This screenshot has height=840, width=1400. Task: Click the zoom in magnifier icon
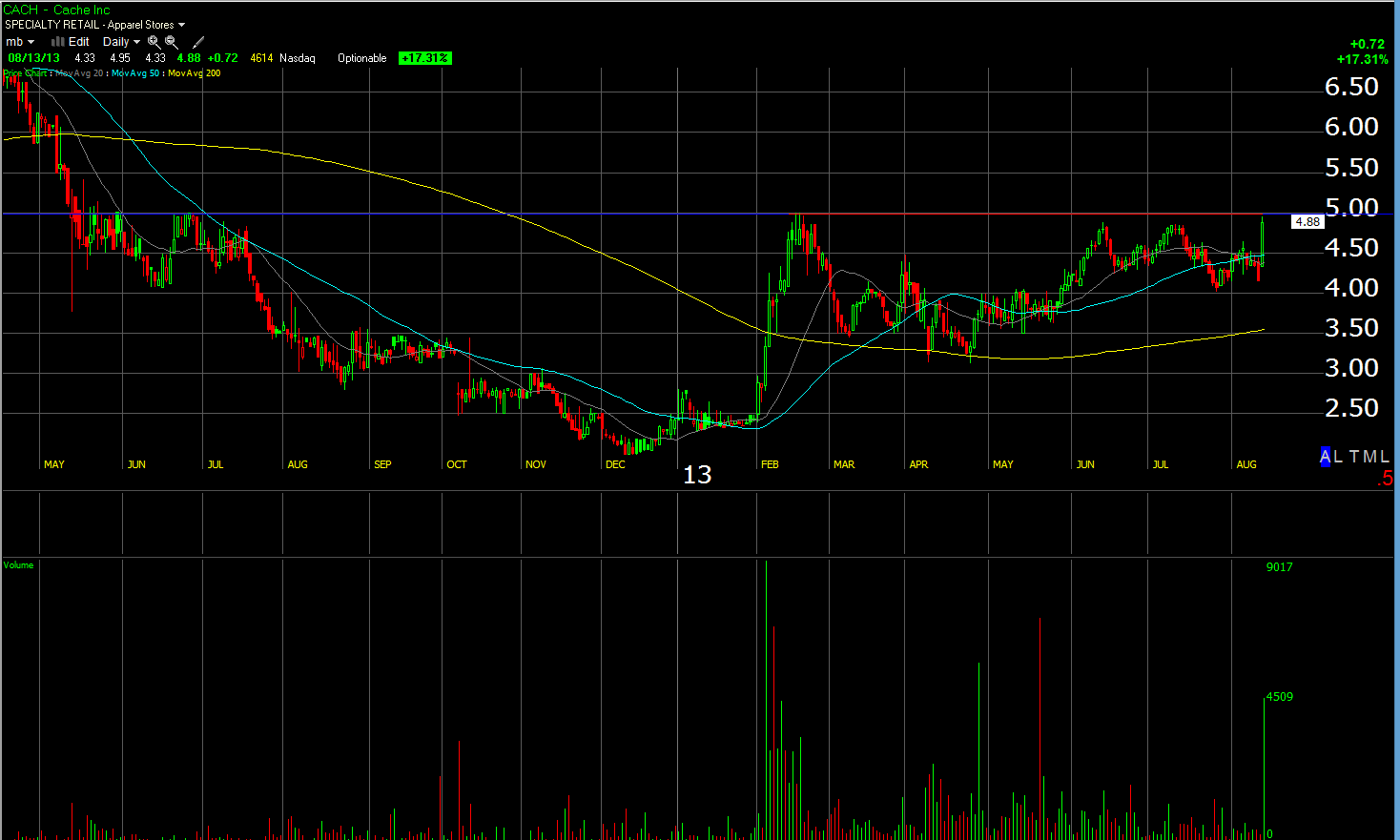(x=154, y=42)
